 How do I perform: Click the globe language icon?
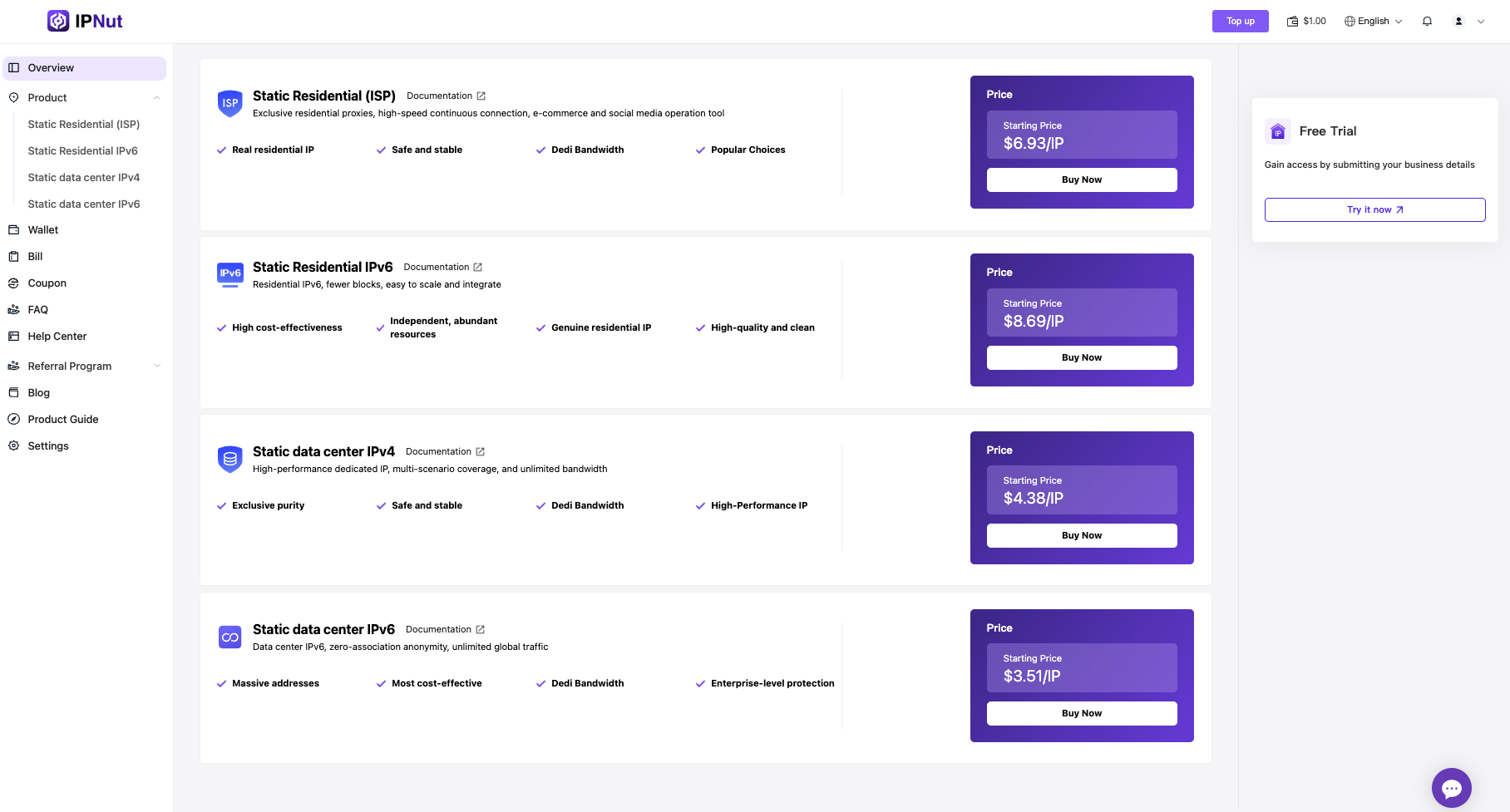pyautogui.click(x=1350, y=22)
